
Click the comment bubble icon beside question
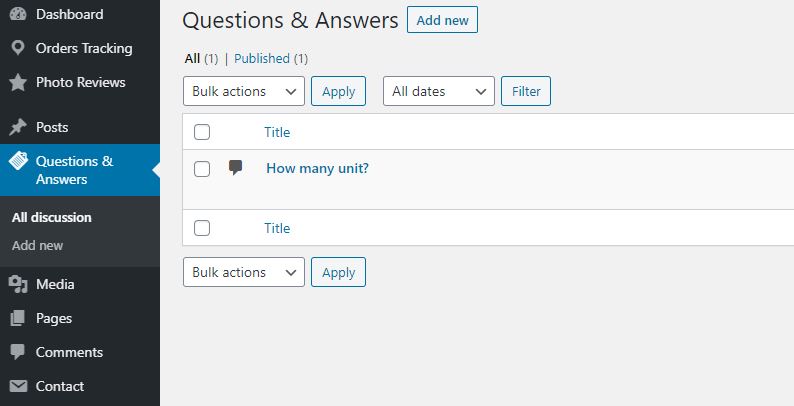click(235, 167)
